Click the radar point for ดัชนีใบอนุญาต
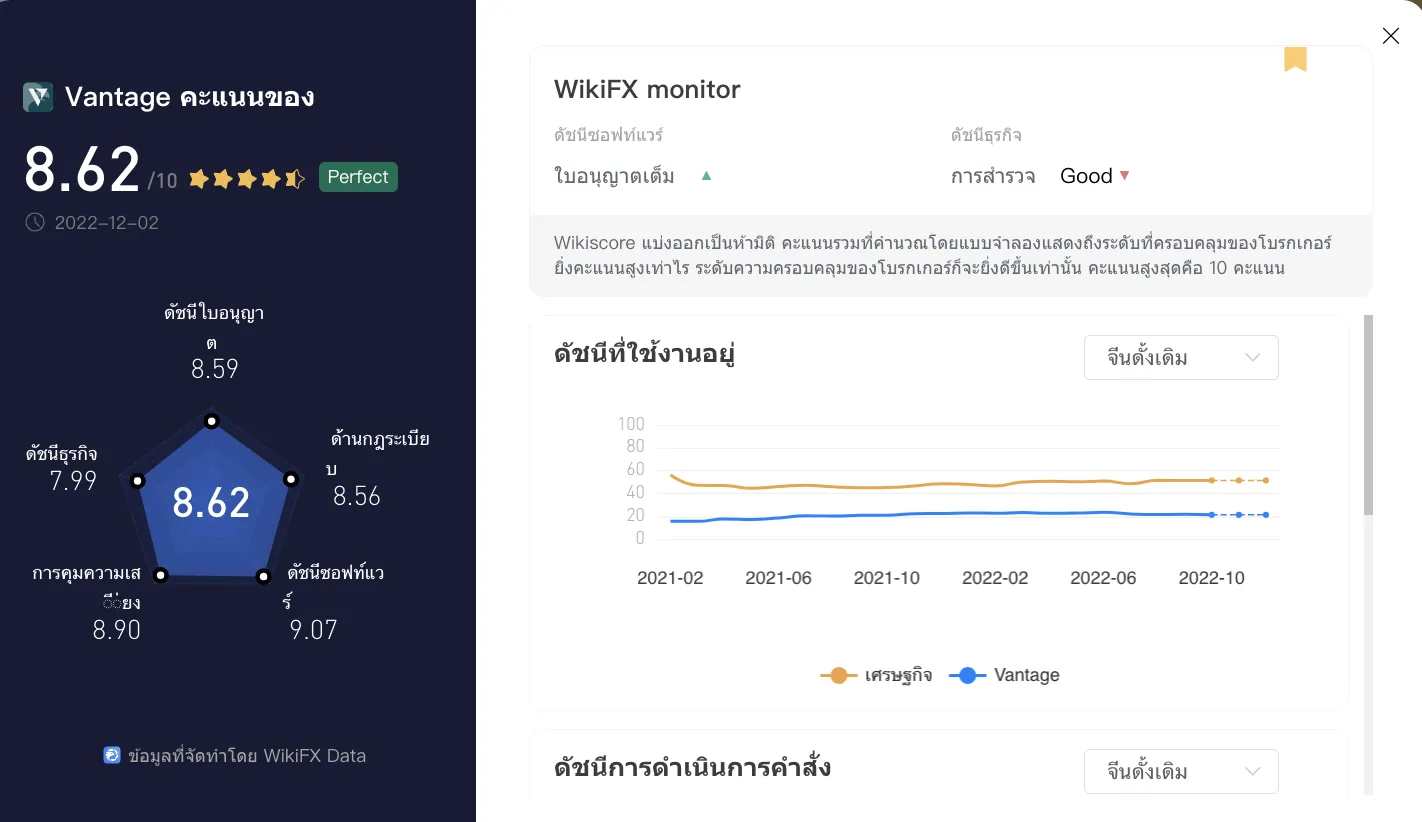Screen dimensions: 1422x822 pos(211,421)
